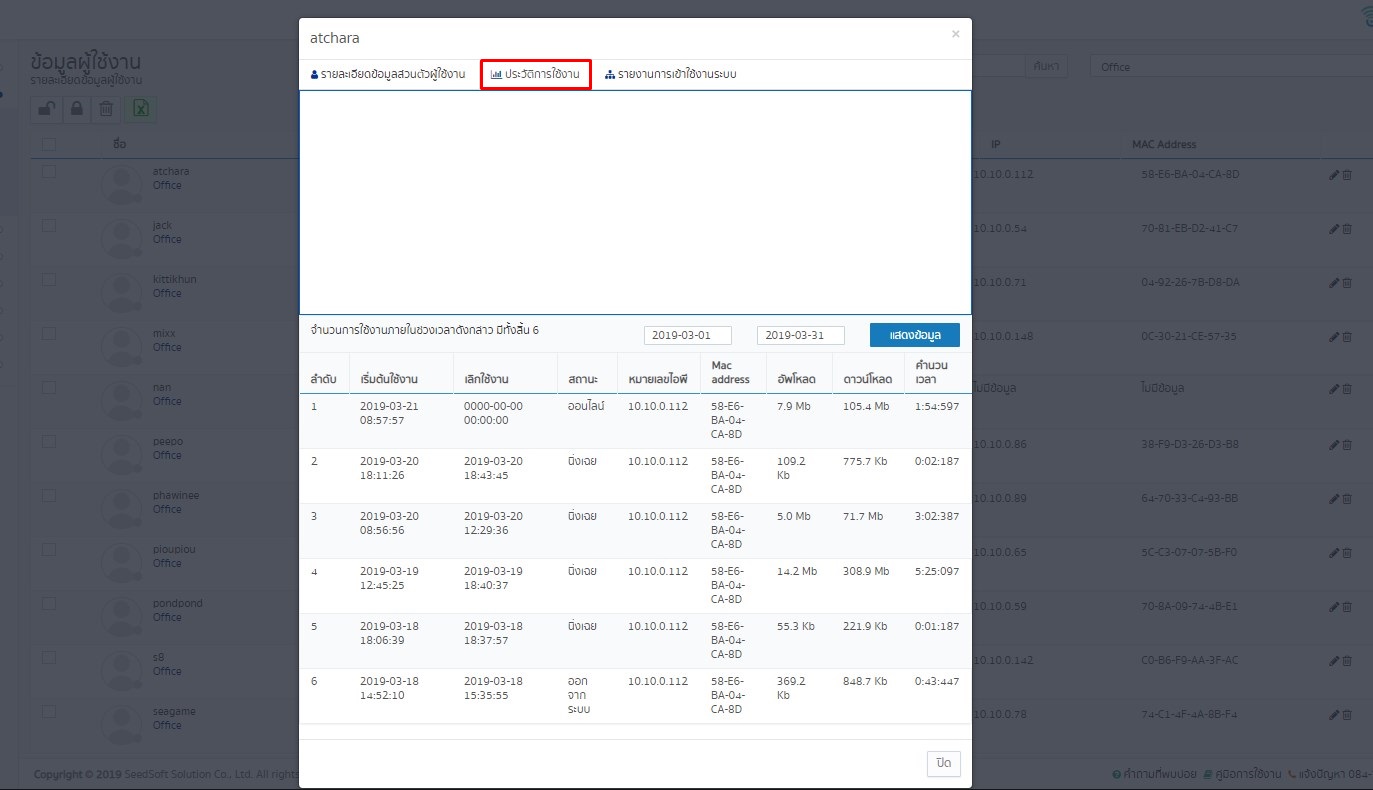
Task: Tick the checkbox next to peepo
Action: [x=48, y=442]
